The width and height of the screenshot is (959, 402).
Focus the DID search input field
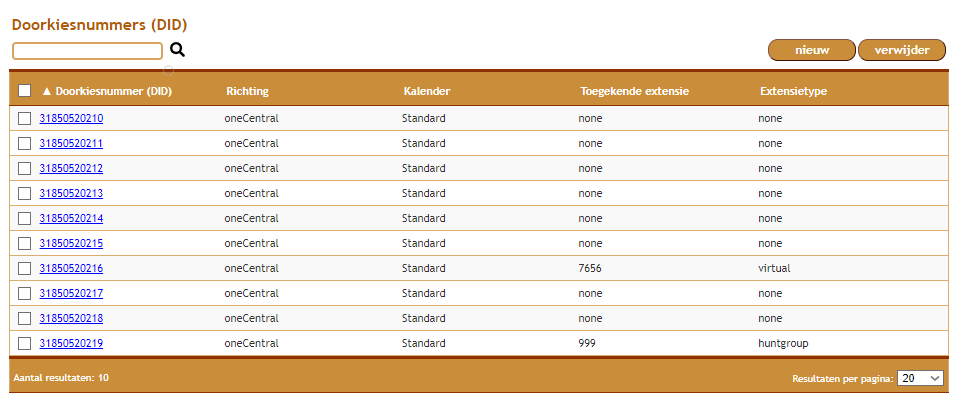(87, 51)
